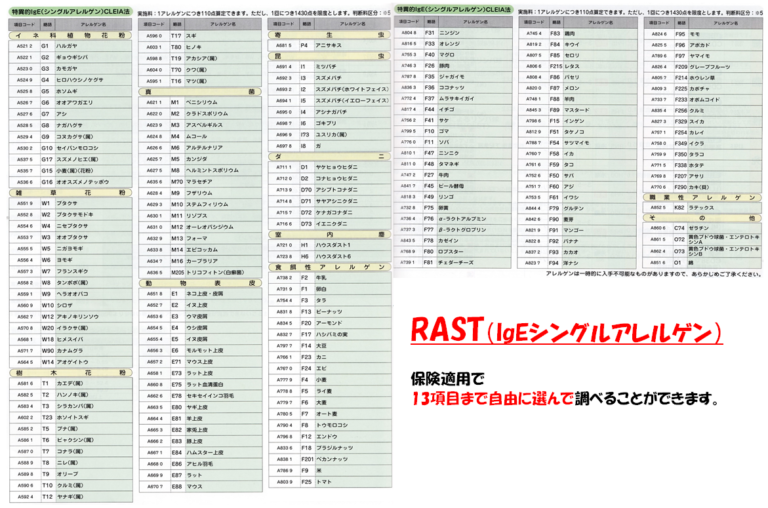Click T19 アカシア(属) entry
Screen dimensions: 768x508
coord(201,58)
